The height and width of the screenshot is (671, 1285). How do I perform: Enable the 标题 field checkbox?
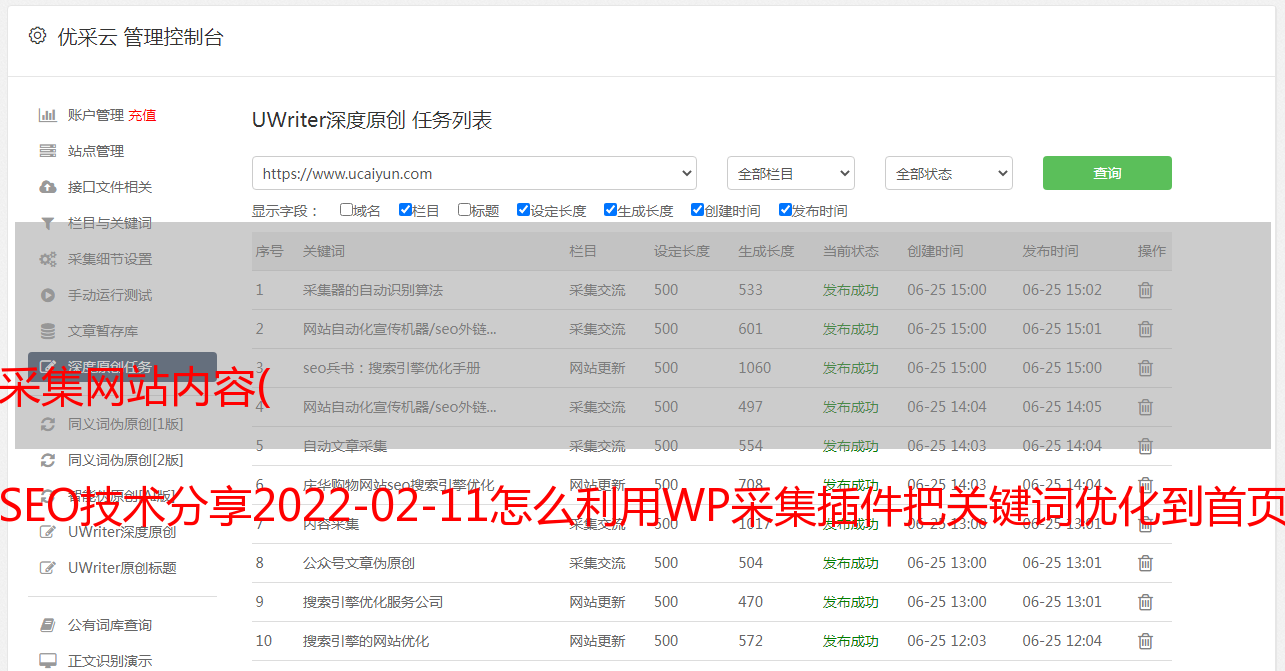464,210
